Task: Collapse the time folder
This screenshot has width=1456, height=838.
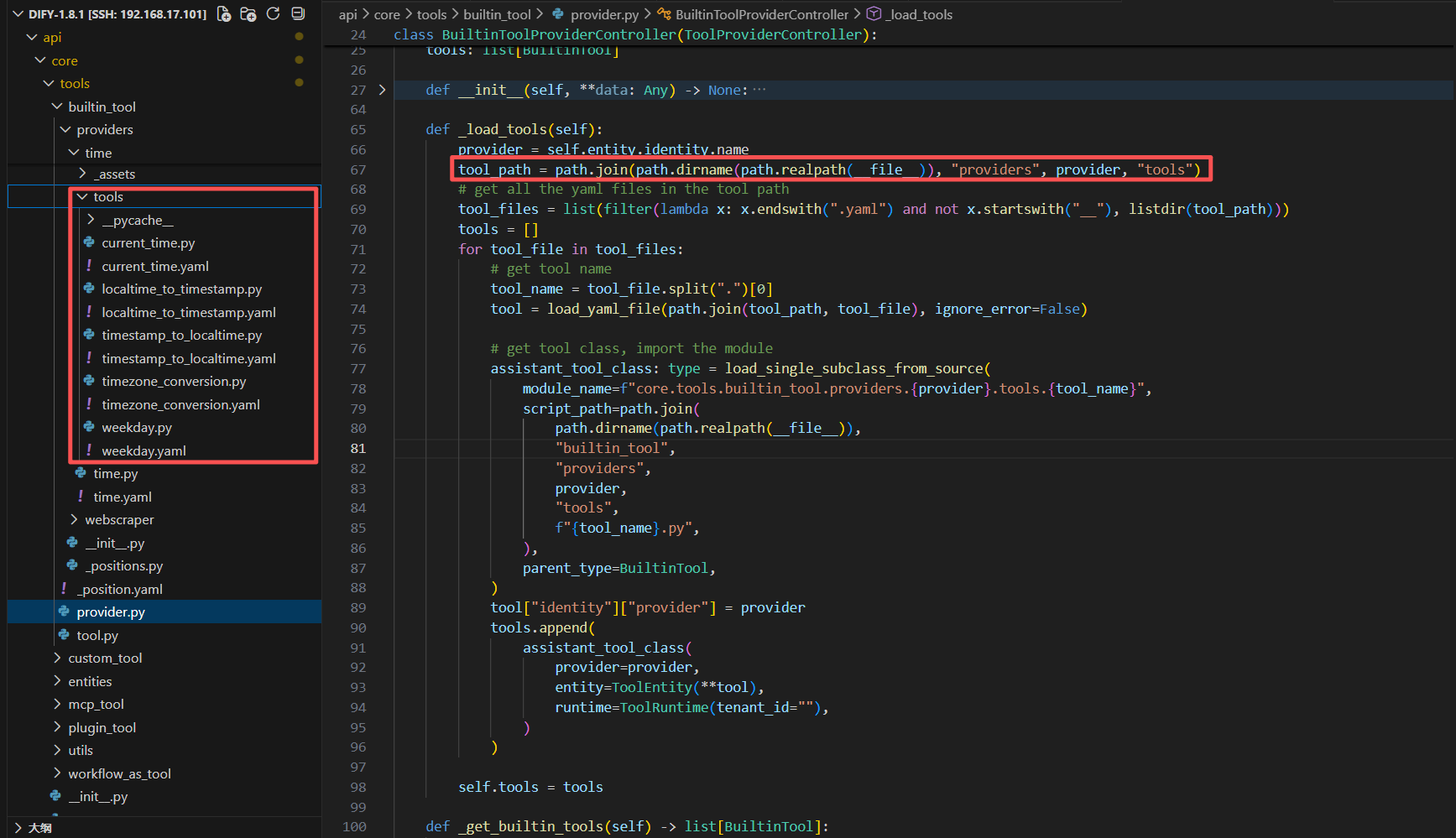Action: [74, 153]
